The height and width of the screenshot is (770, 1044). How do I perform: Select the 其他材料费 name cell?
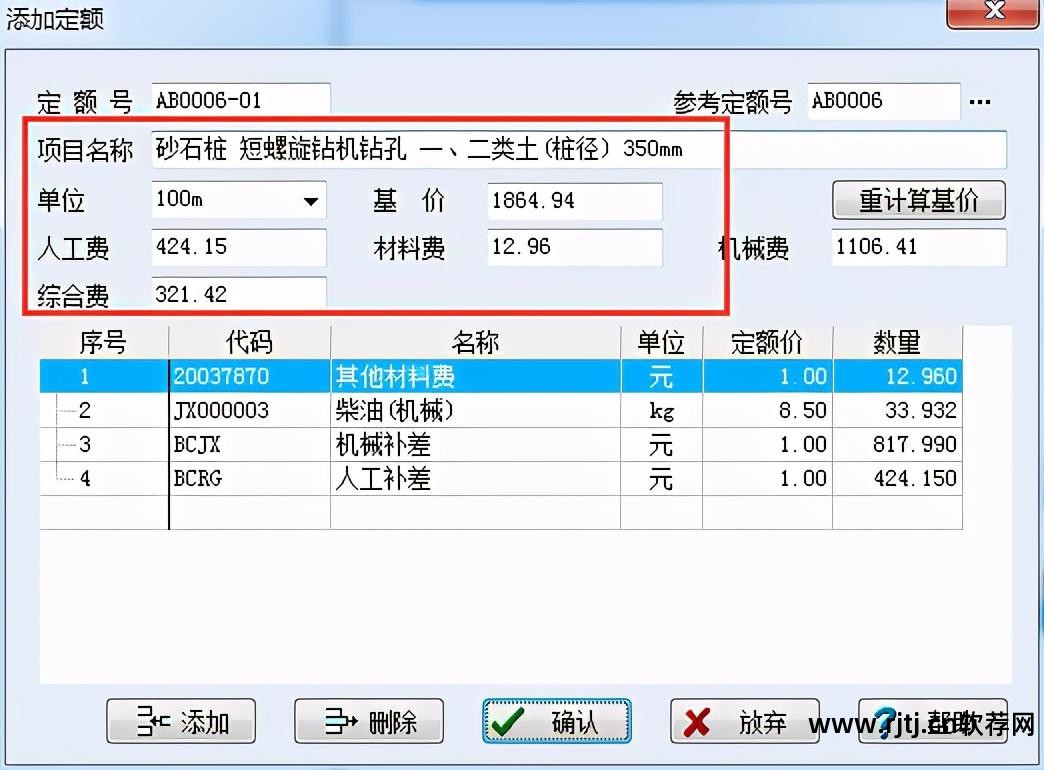click(x=475, y=376)
